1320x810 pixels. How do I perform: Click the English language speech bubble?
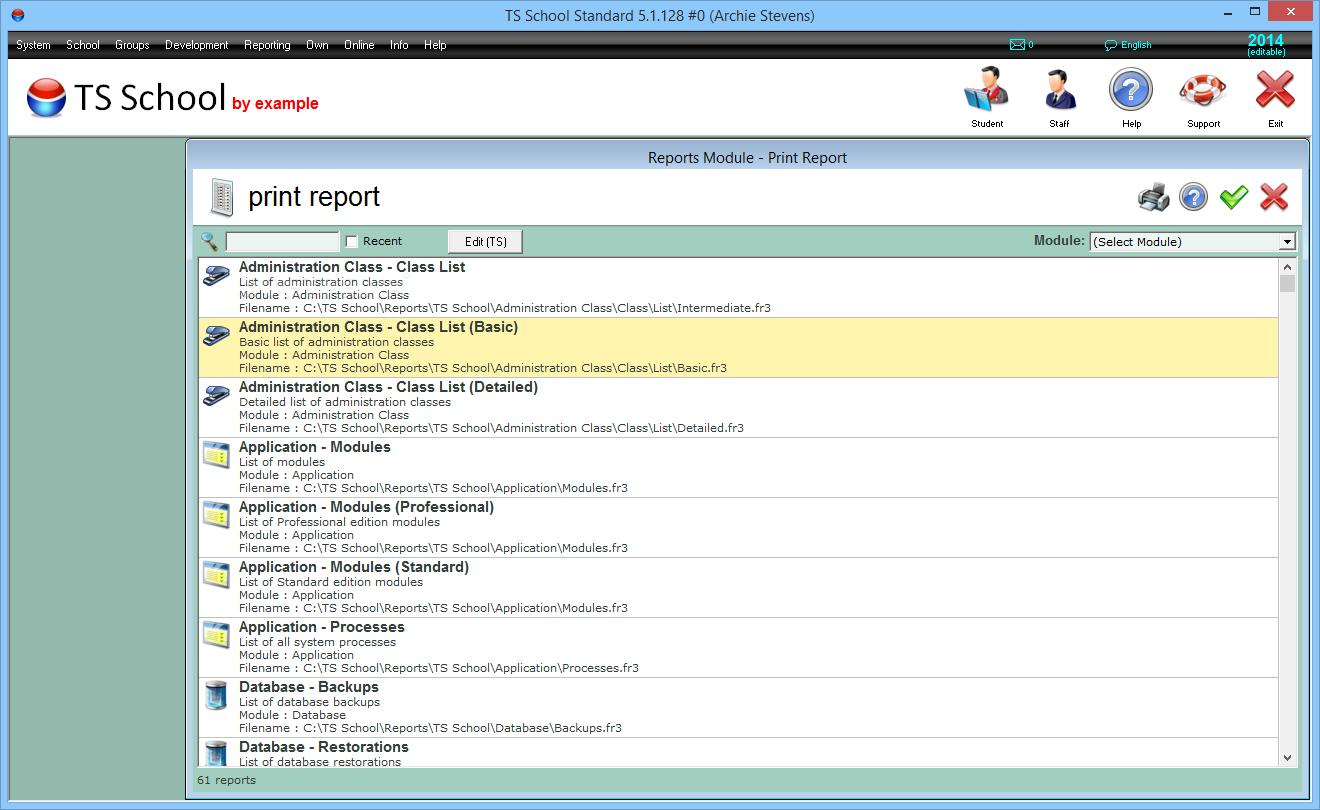(x=1110, y=45)
